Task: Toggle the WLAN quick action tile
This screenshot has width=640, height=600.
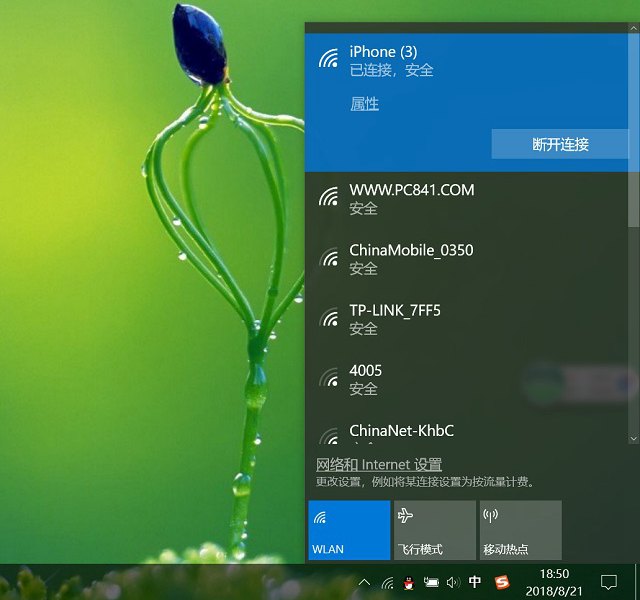Action: 349,530
